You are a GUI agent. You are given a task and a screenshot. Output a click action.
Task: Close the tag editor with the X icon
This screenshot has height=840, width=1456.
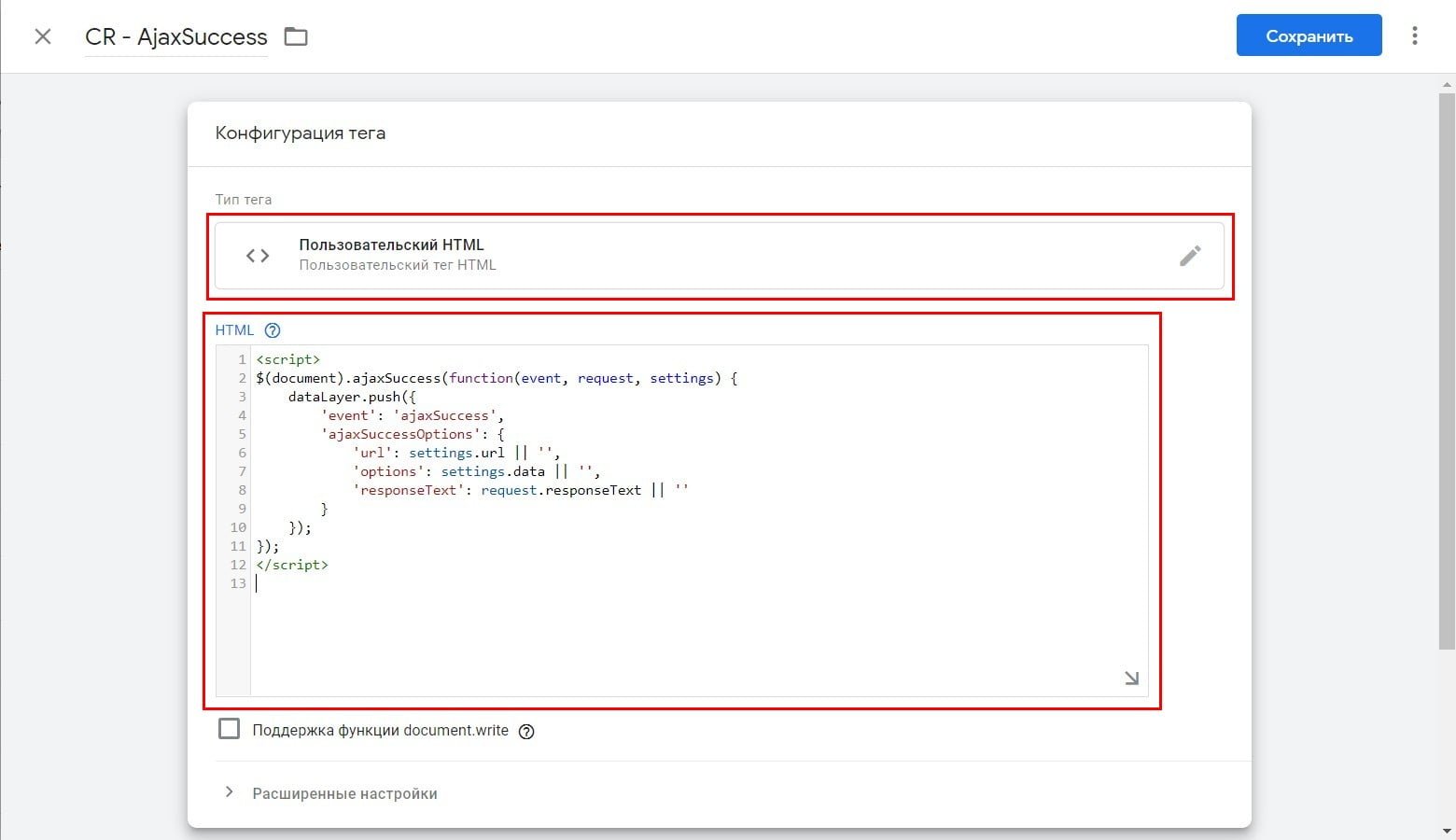(43, 36)
